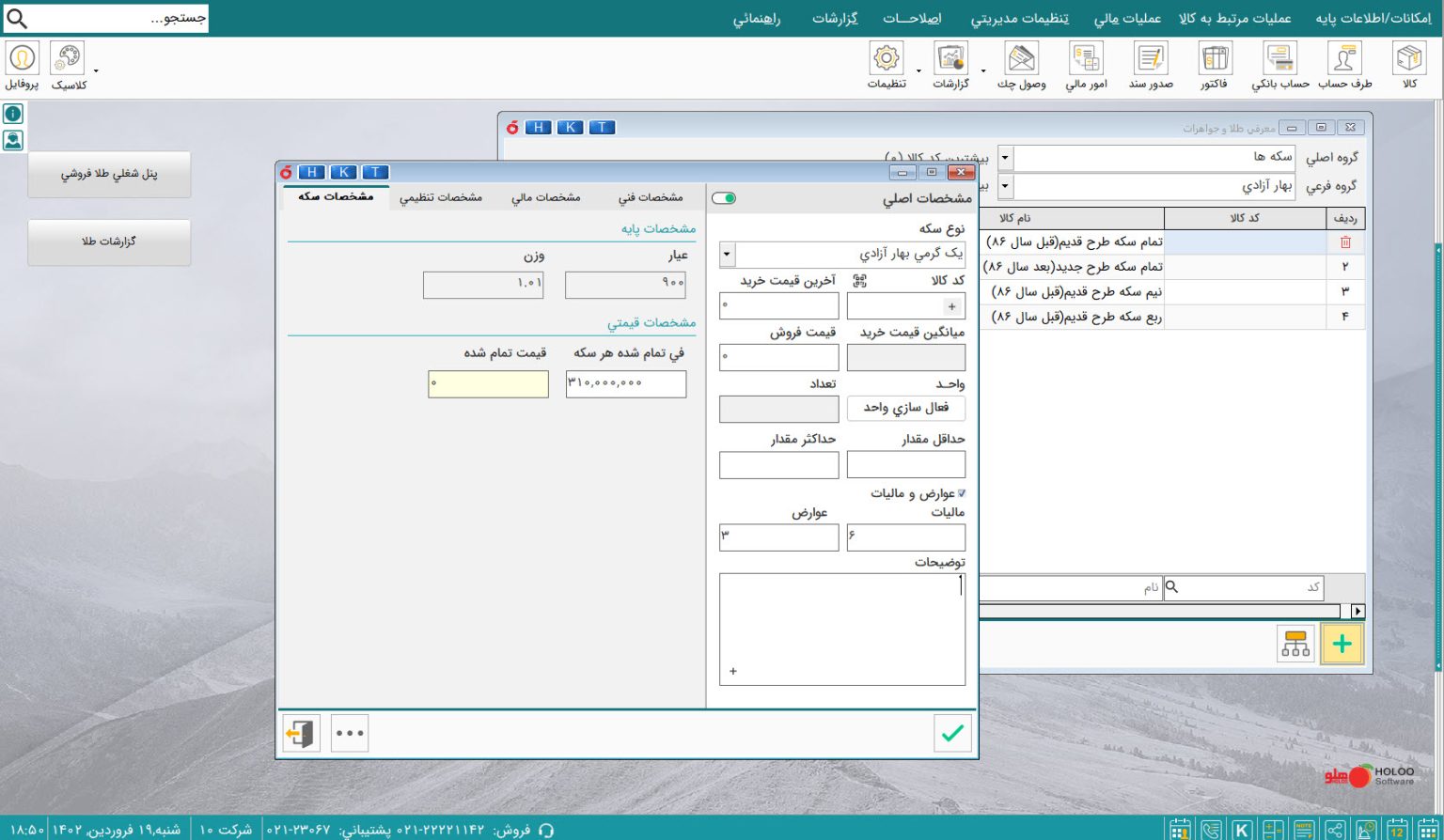Click the exit door icon in dialog
This screenshot has height=840, width=1444.
301,733
